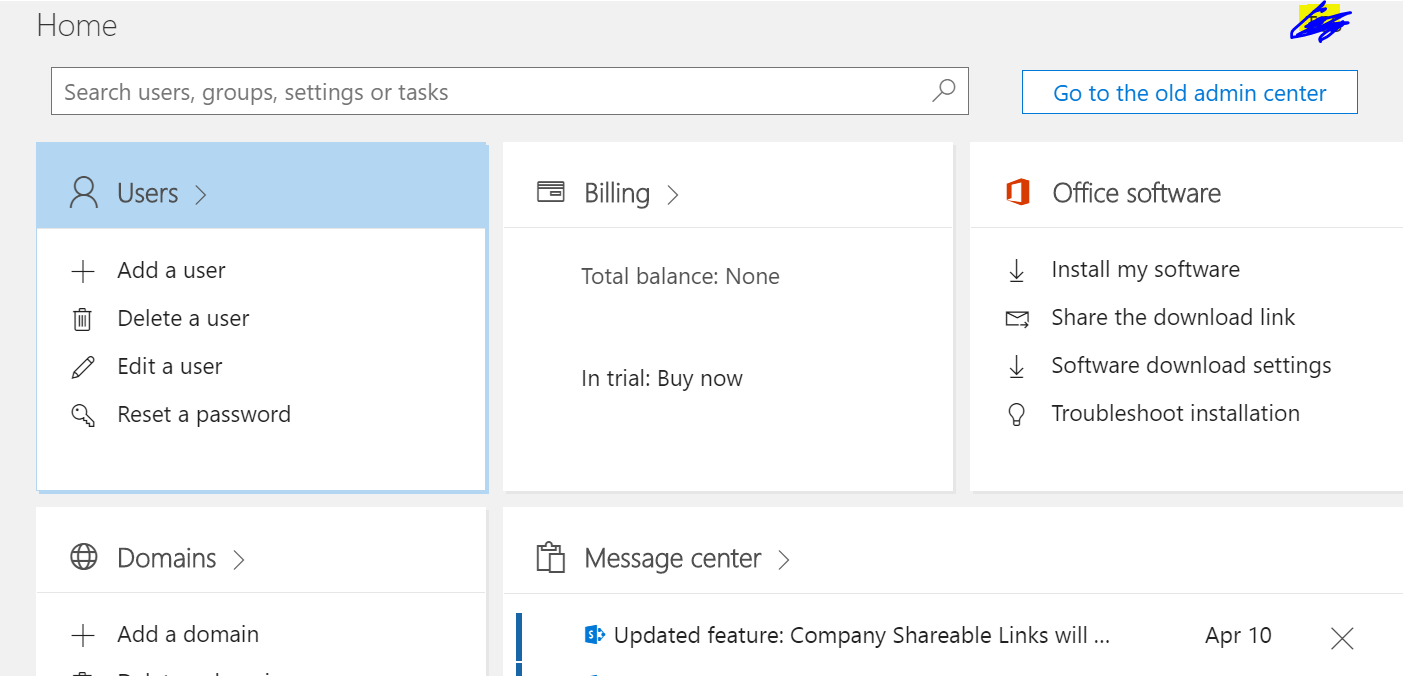This screenshot has height=676, width=1403.
Task: Expand Users with its chevron
Action: point(201,194)
